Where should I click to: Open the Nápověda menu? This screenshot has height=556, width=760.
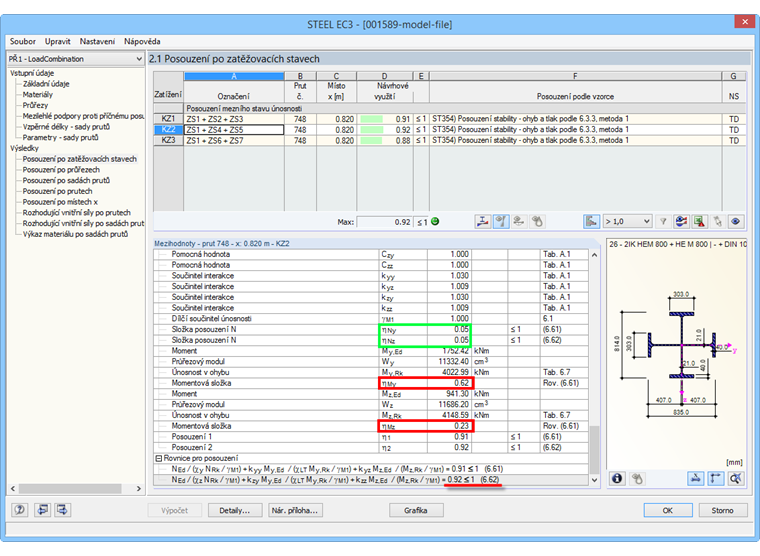pyautogui.click(x=142, y=41)
